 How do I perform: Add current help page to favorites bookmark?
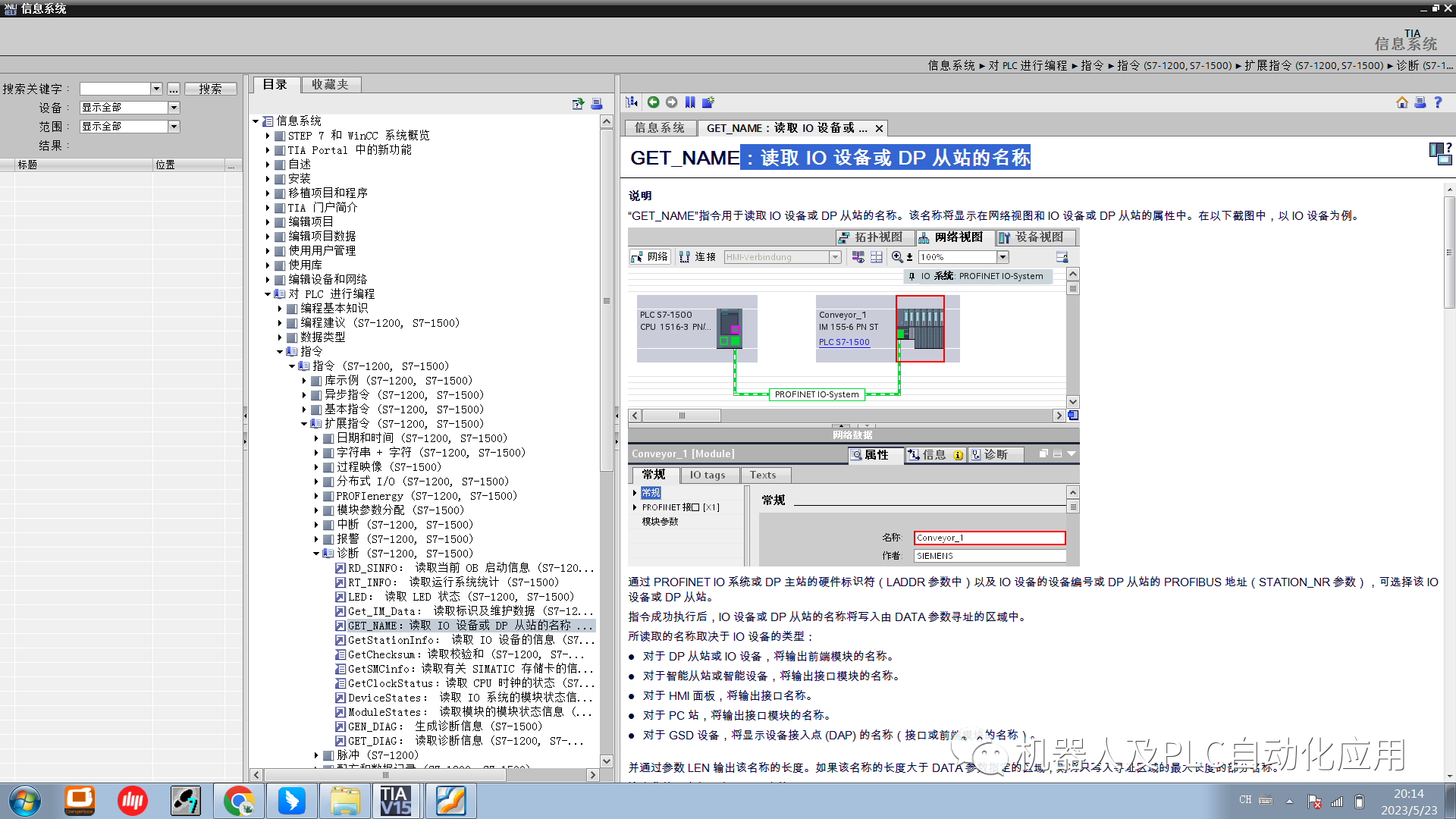[708, 102]
